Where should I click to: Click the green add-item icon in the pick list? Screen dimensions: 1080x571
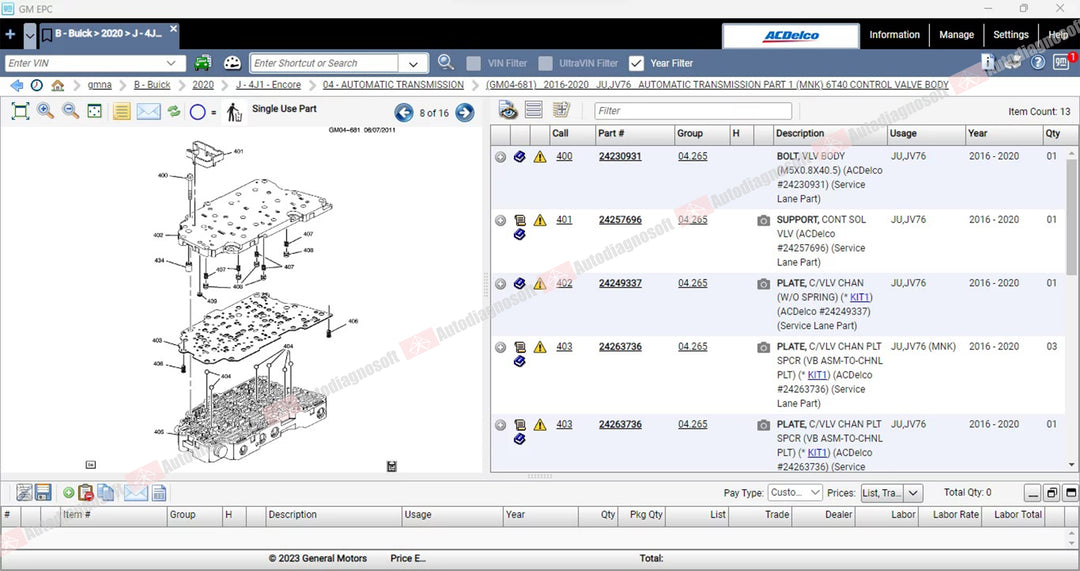pyautogui.click(x=68, y=492)
